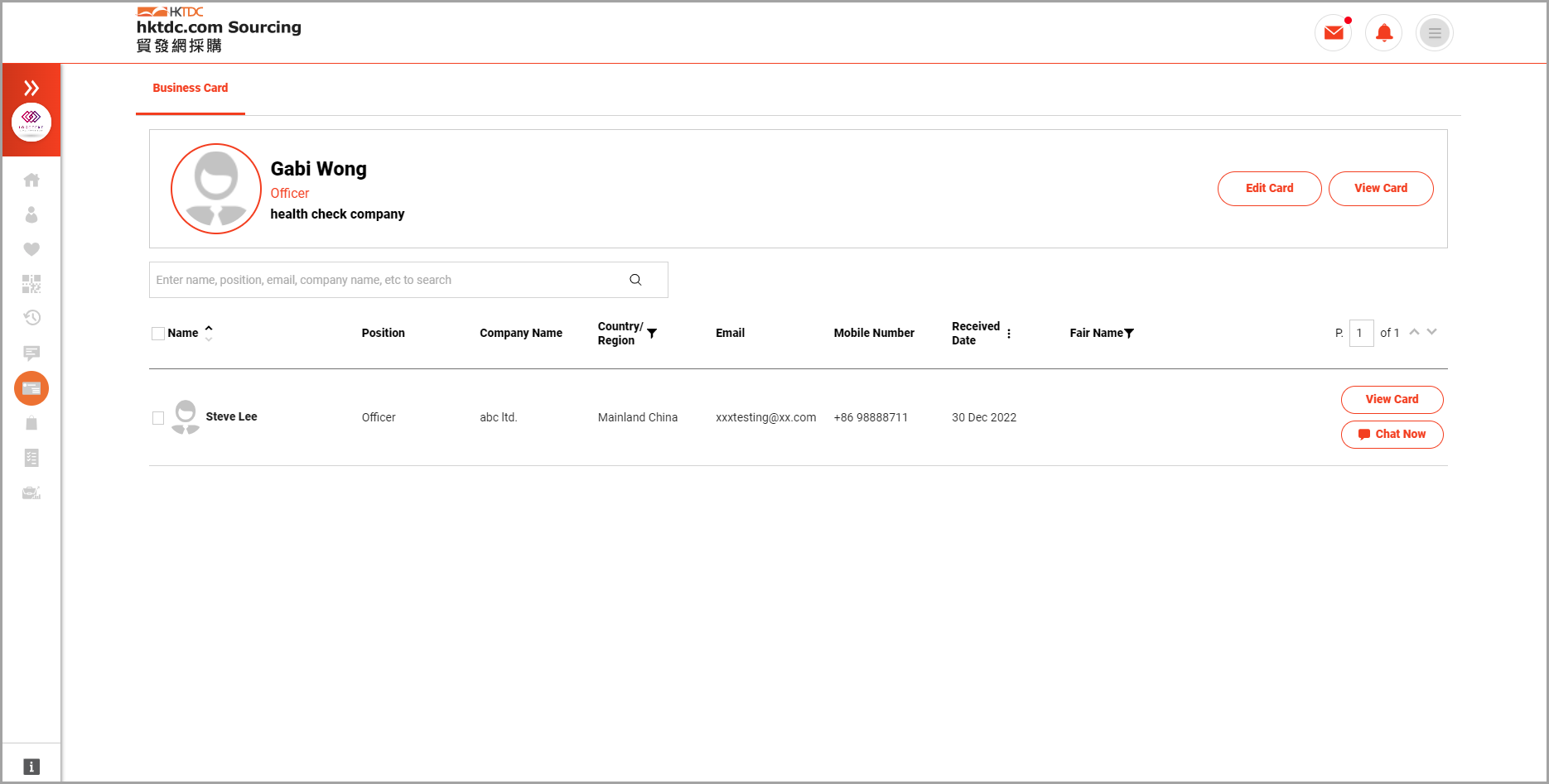Viewport: 1549px width, 784px height.
Task: Open the history clock sidebar icon
Action: [31, 318]
